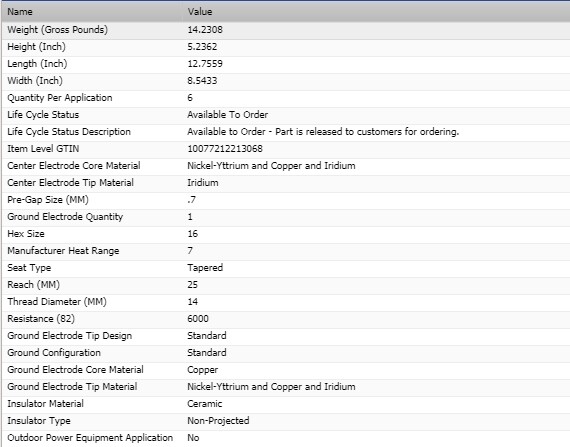Select the Item Level GTIN number
The width and height of the screenshot is (570, 447).
coord(225,149)
